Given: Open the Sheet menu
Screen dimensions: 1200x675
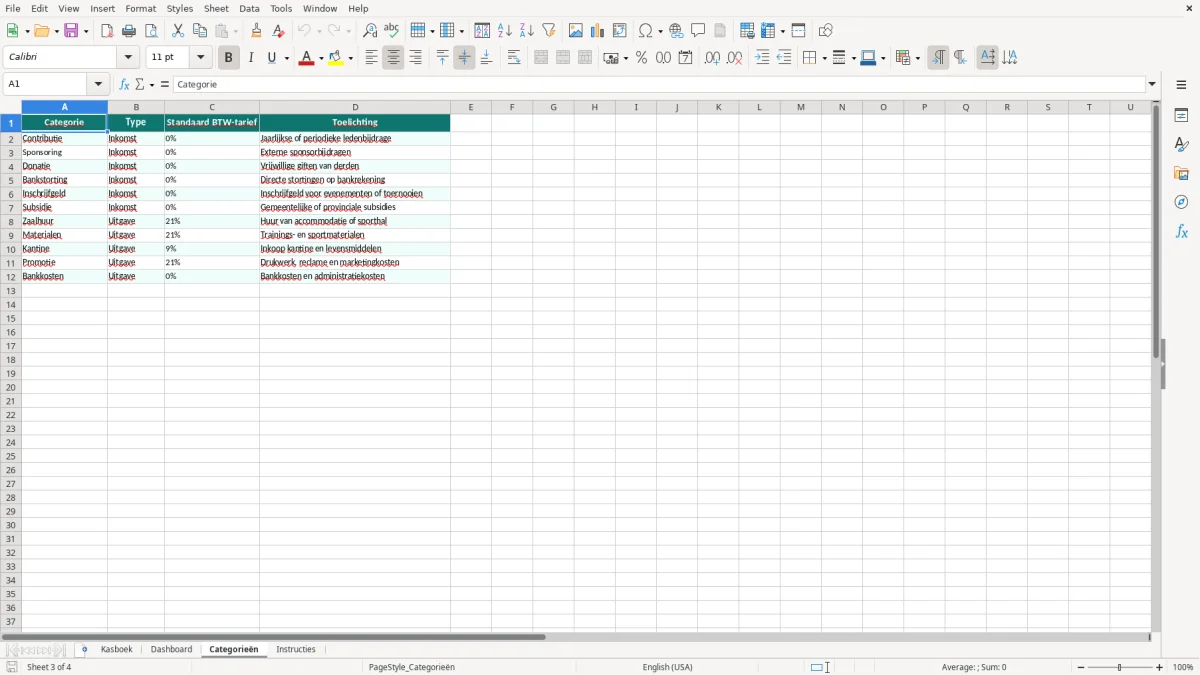Looking at the screenshot, I should (216, 8).
